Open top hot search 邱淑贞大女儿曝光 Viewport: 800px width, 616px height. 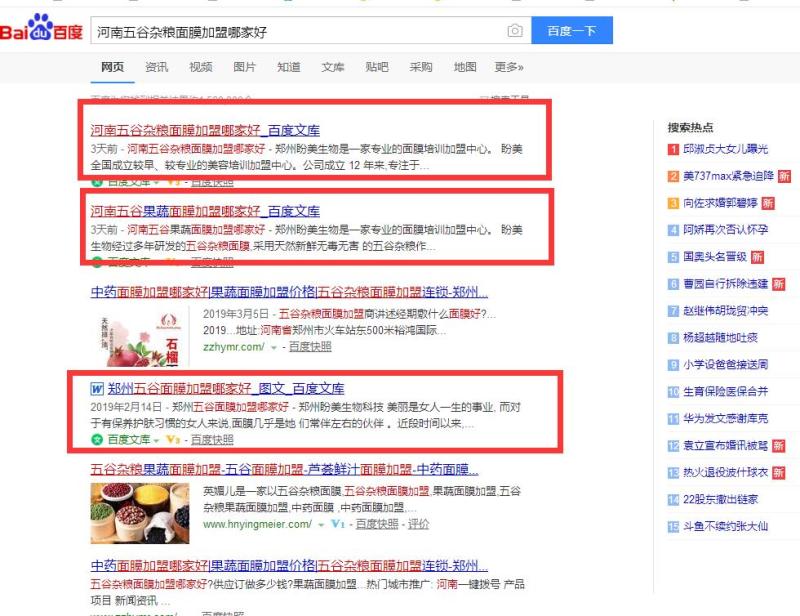pyautogui.click(x=726, y=149)
